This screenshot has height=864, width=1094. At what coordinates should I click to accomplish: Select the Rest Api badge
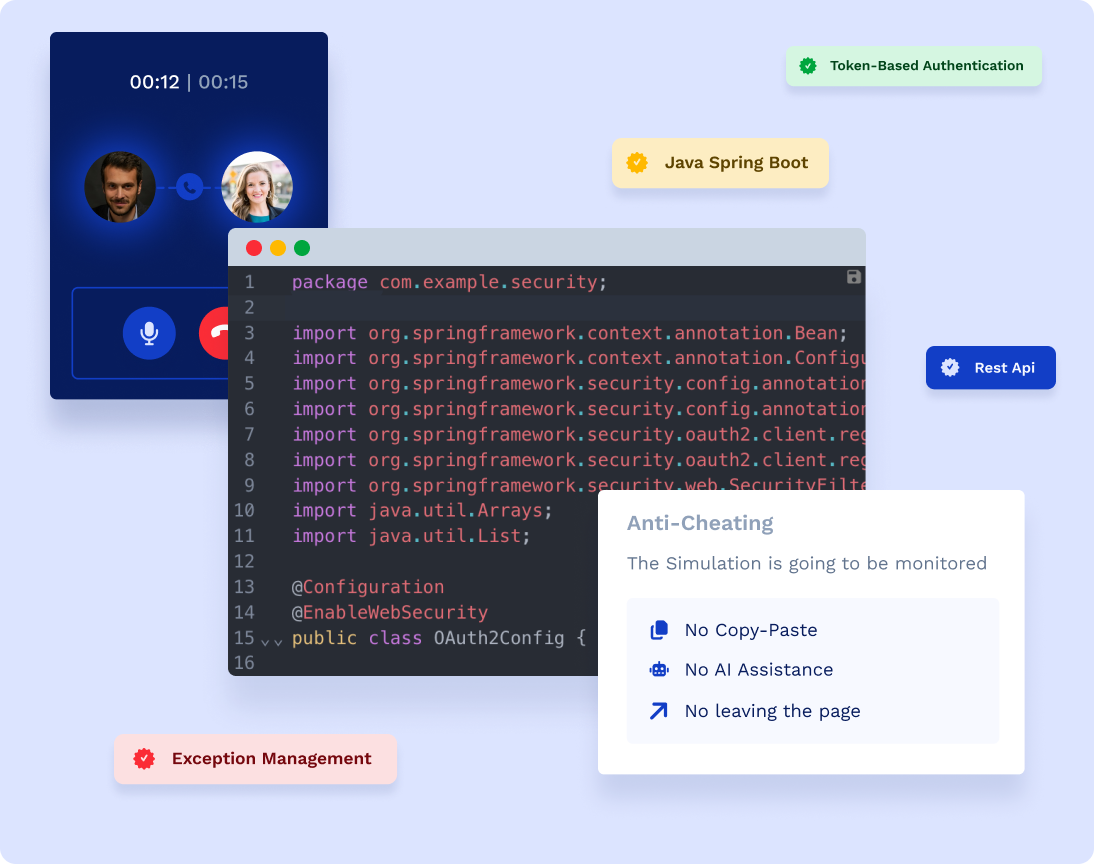tap(990, 368)
